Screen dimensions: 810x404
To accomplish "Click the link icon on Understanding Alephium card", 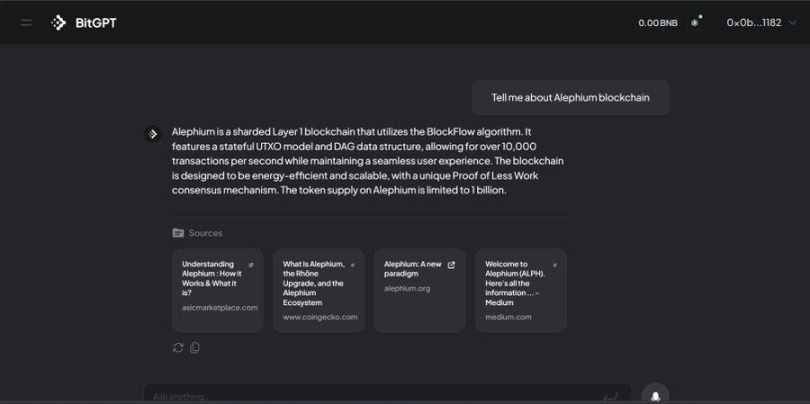I will click(251, 265).
